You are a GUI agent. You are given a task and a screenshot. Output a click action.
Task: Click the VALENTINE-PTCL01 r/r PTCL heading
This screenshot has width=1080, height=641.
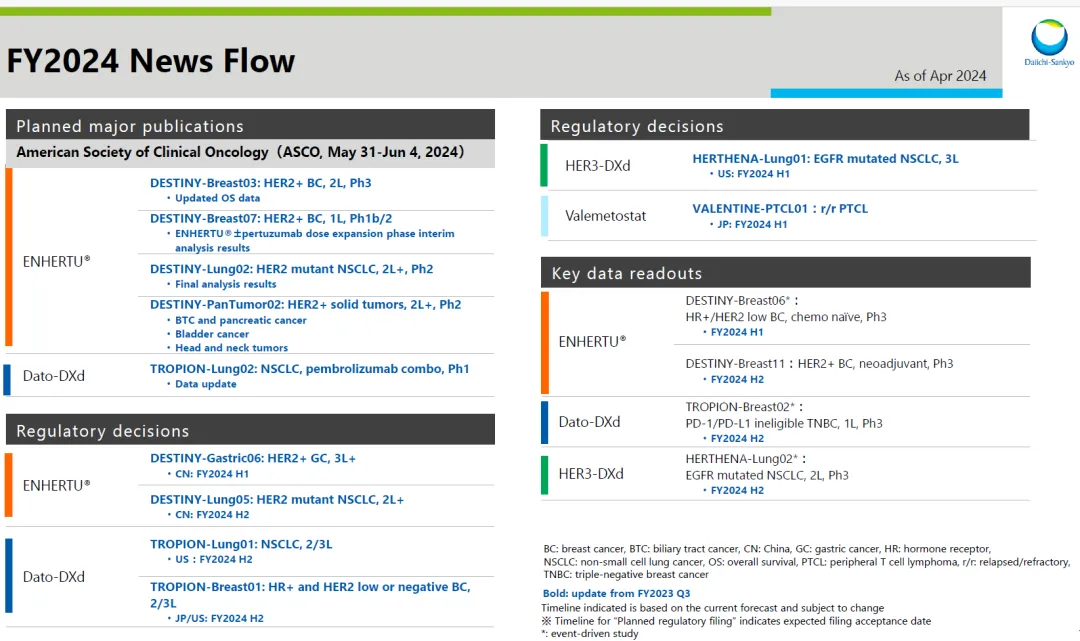click(780, 209)
